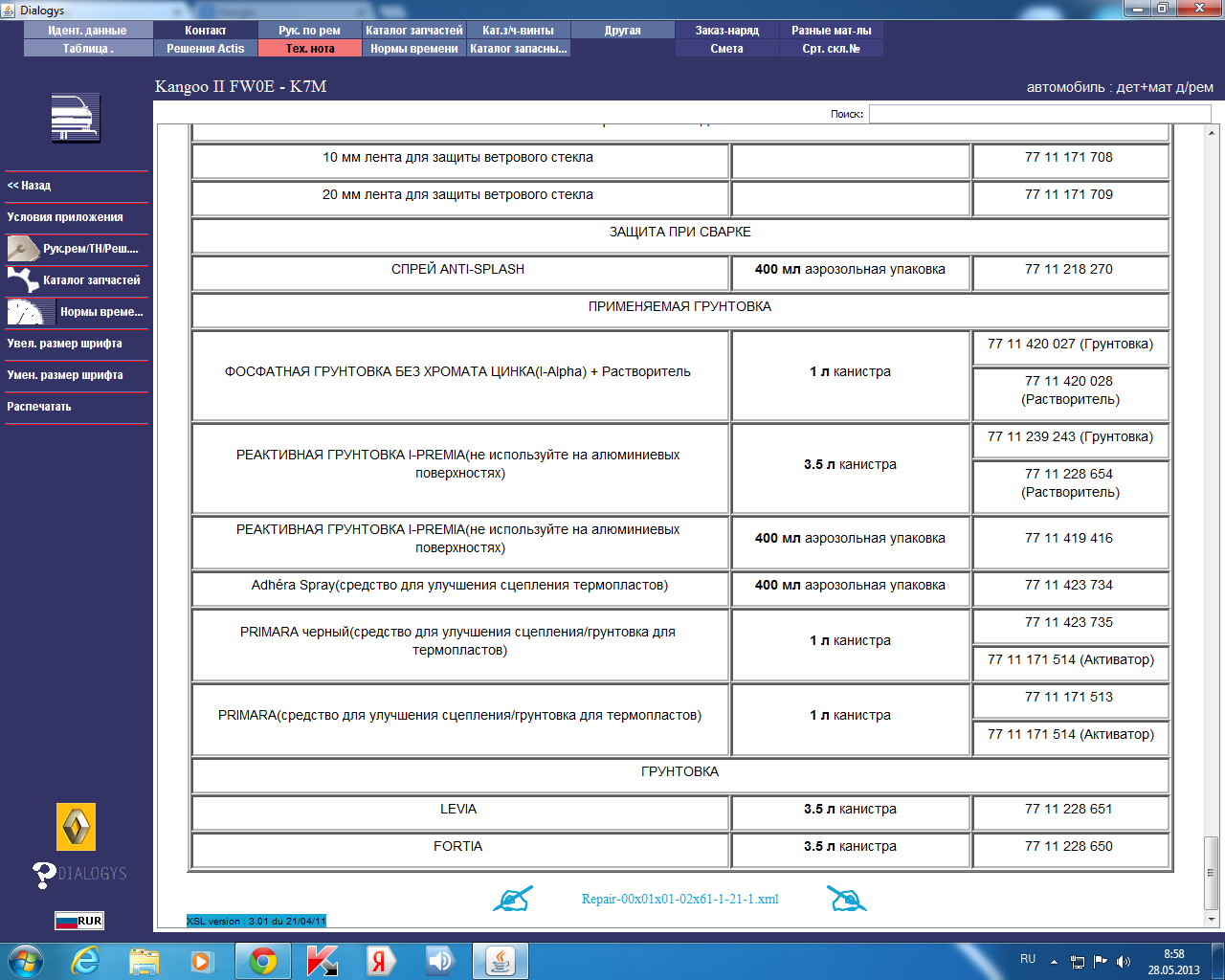Open Windows Explorer folder in taskbar

145,961
